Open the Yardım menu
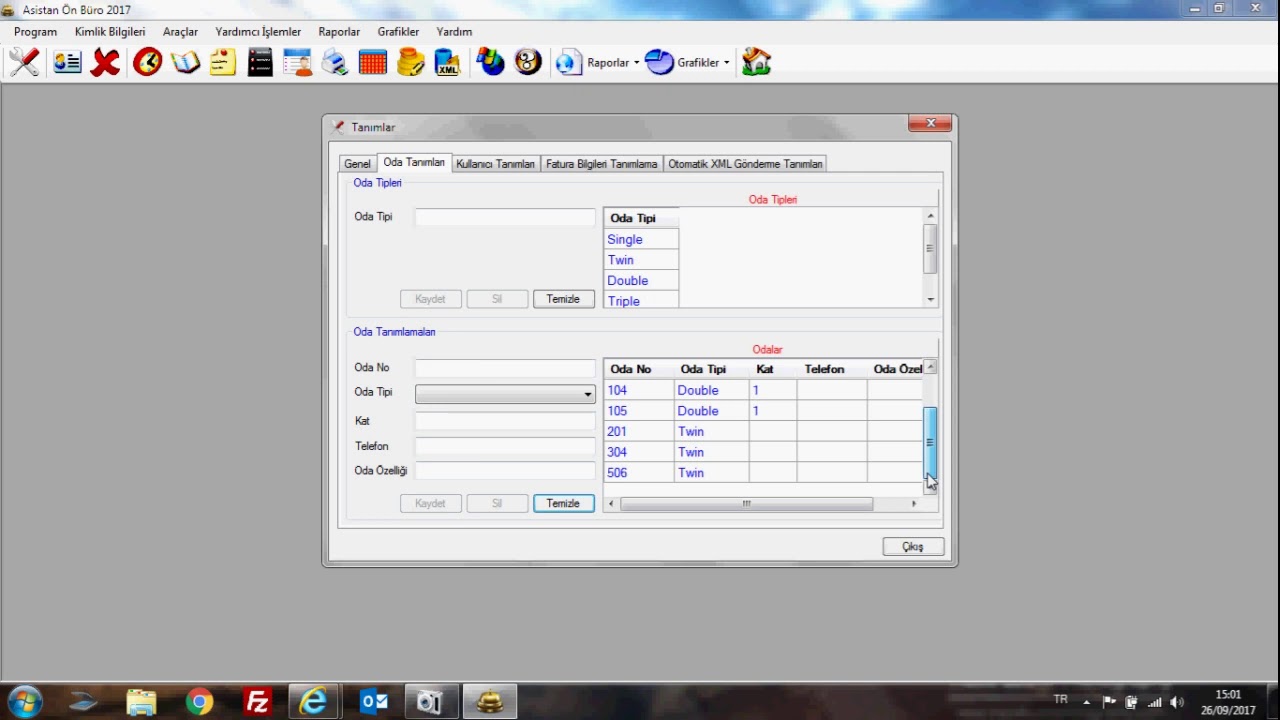Image resolution: width=1280 pixels, height=720 pixels. tap(454, 32)
